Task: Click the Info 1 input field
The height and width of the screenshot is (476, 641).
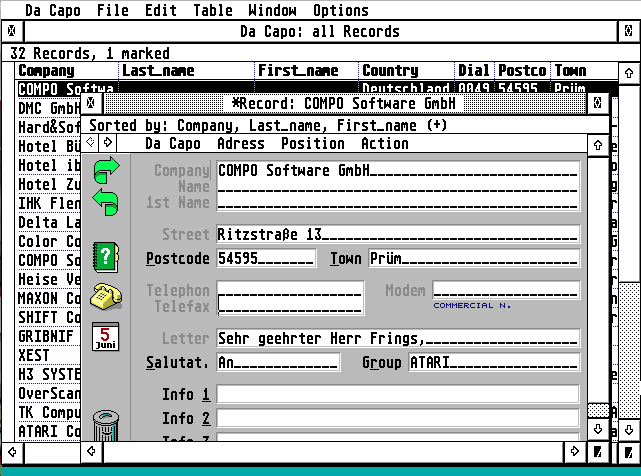Action: [x=398, y=394]
